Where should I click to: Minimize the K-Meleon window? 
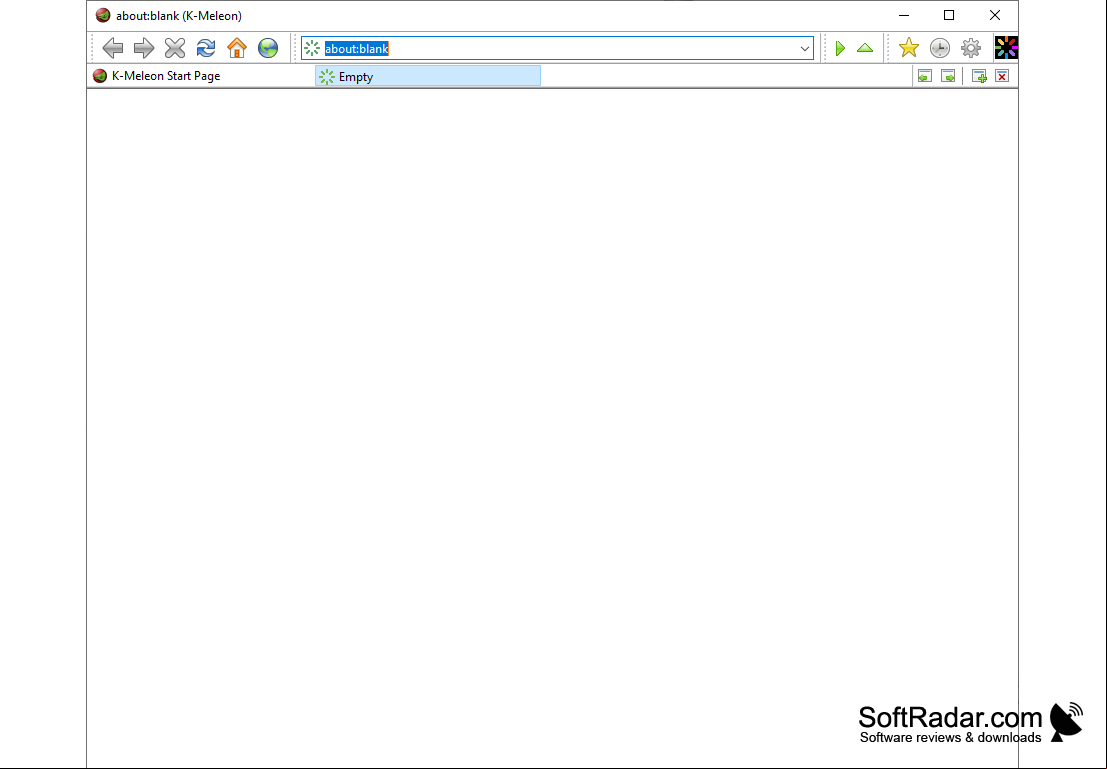tap(904, 16)
